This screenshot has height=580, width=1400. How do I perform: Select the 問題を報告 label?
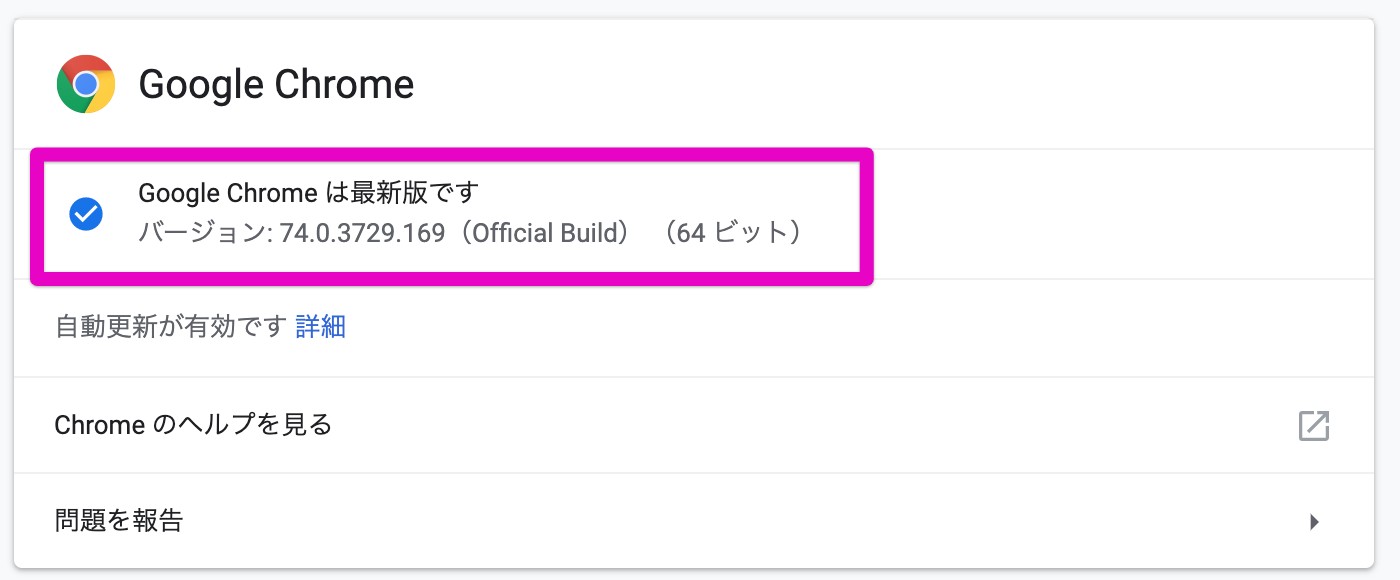[x=119, y=521]
